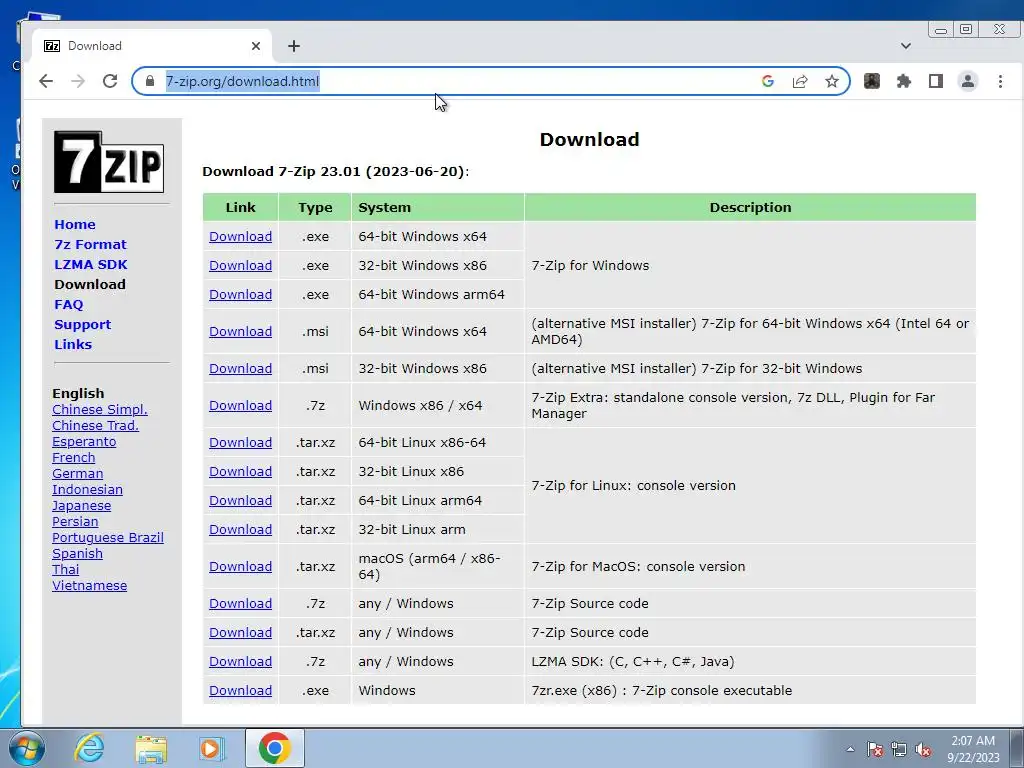Open the Home navigation link
The width and height of the screenshot is (1024, 768).
[x=75, y=224]
